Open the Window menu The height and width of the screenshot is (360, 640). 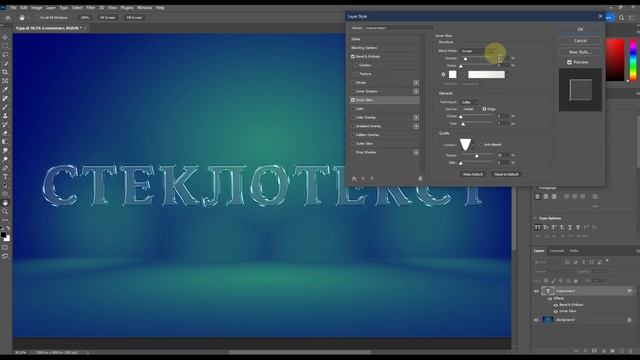click(x=144, y=8)
